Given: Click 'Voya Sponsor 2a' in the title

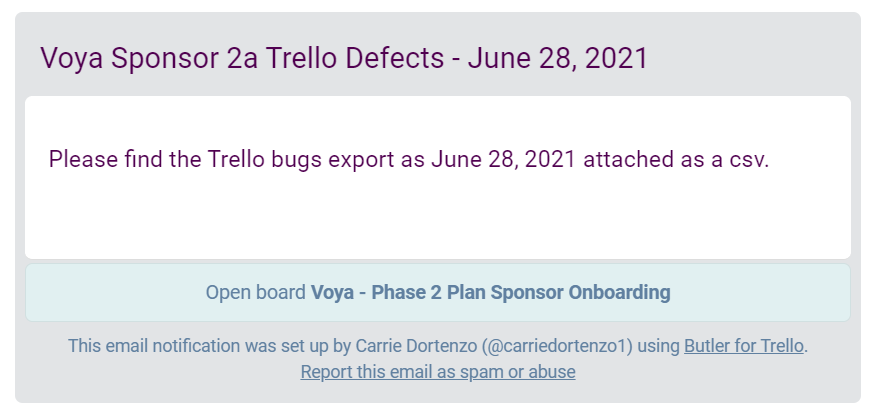Looking at the screenshot, I should pyautogui.click(x=149, y=58).
